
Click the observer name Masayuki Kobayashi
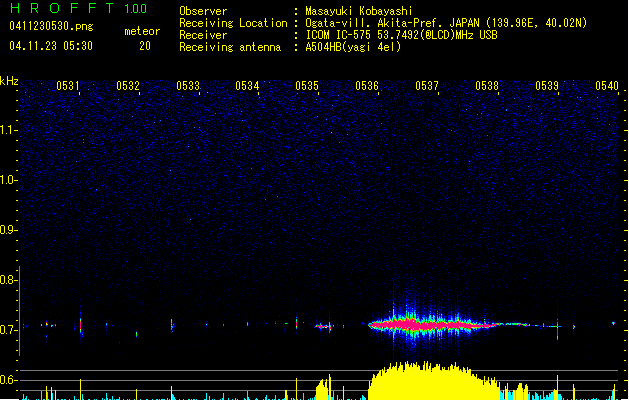click(x=359, y=11)
